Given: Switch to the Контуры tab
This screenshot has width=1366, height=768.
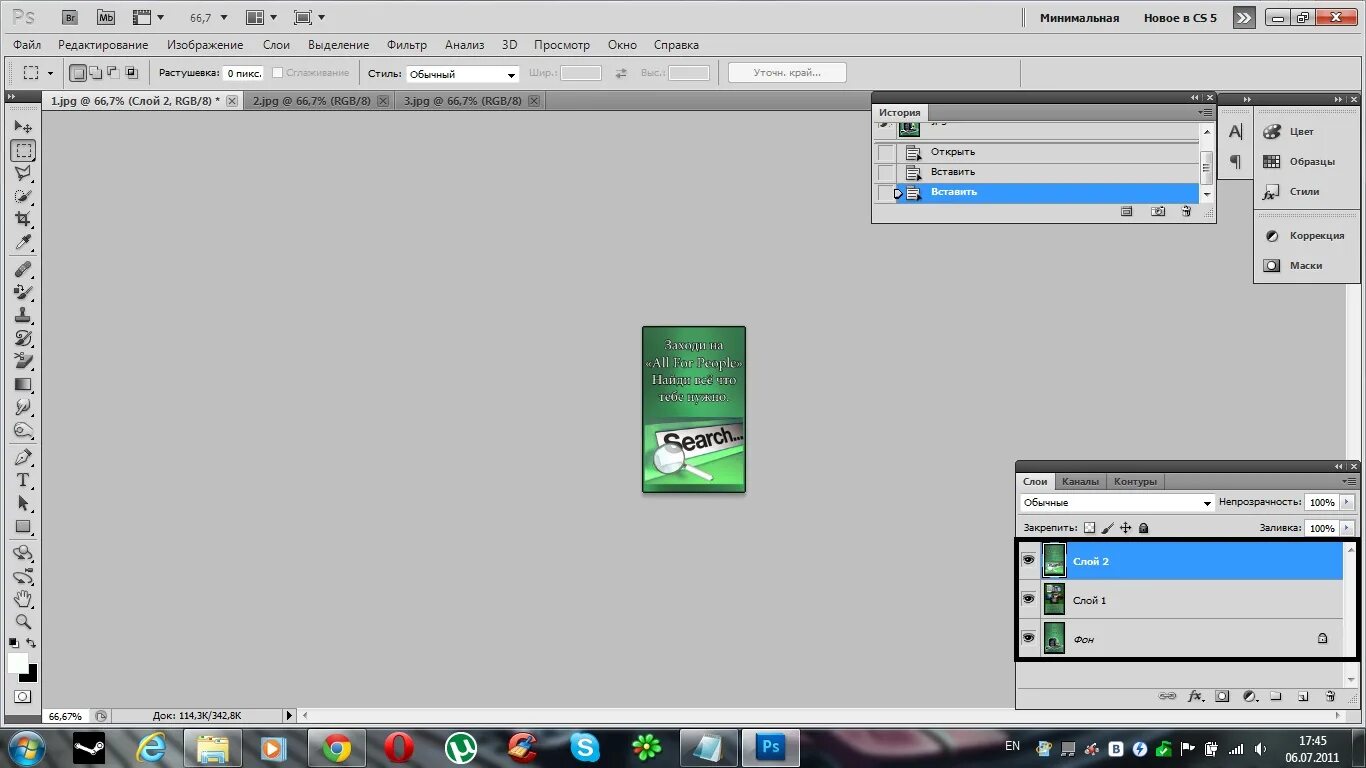Looking at the screenshot, I should (x=1135, y=482).
